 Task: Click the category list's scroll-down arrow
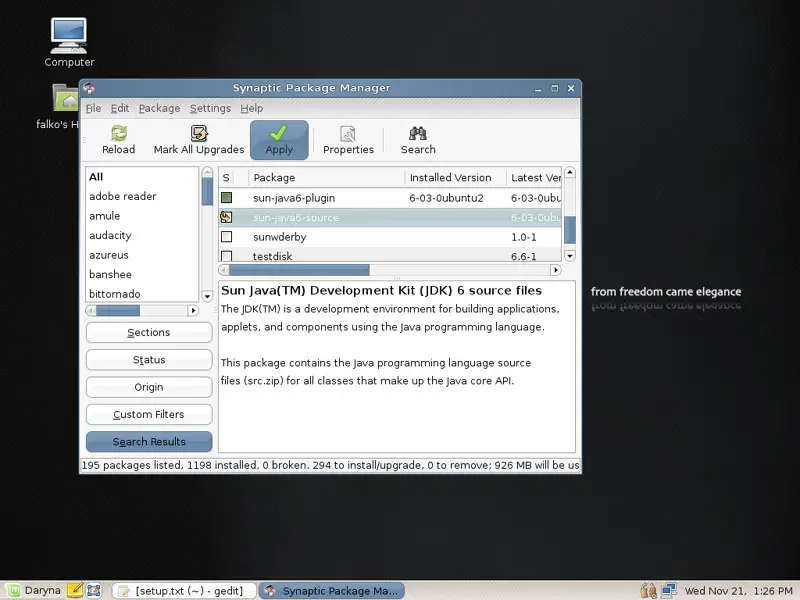pos(207,296)
